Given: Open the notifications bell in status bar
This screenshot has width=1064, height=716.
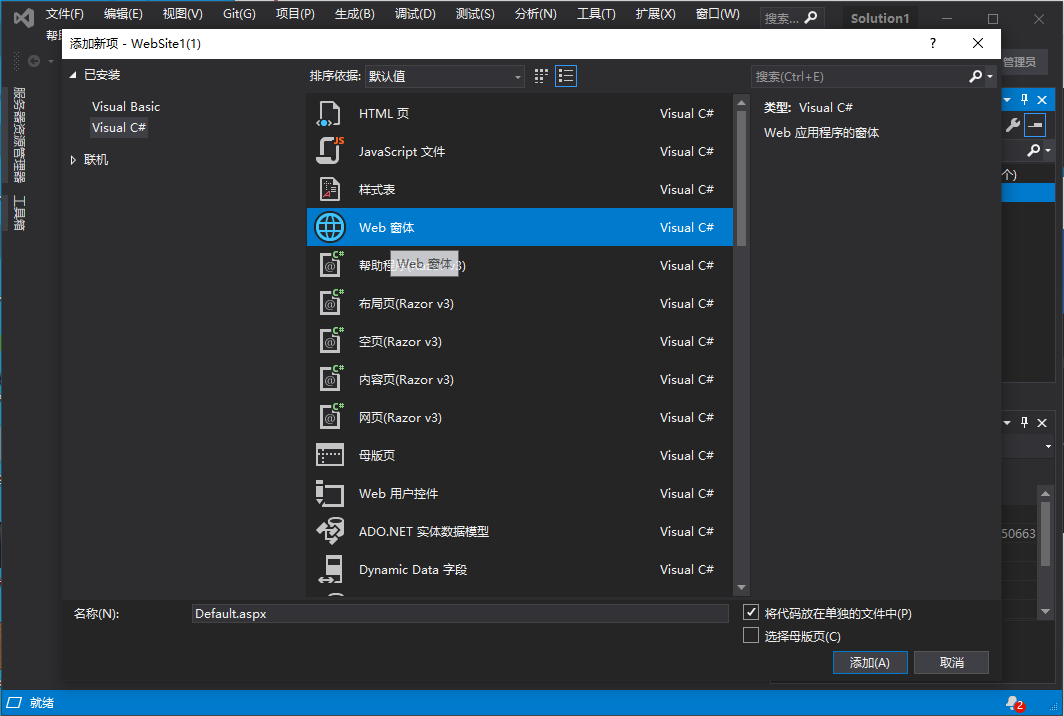Looking at the screenshot, I should pos(1014,703).
